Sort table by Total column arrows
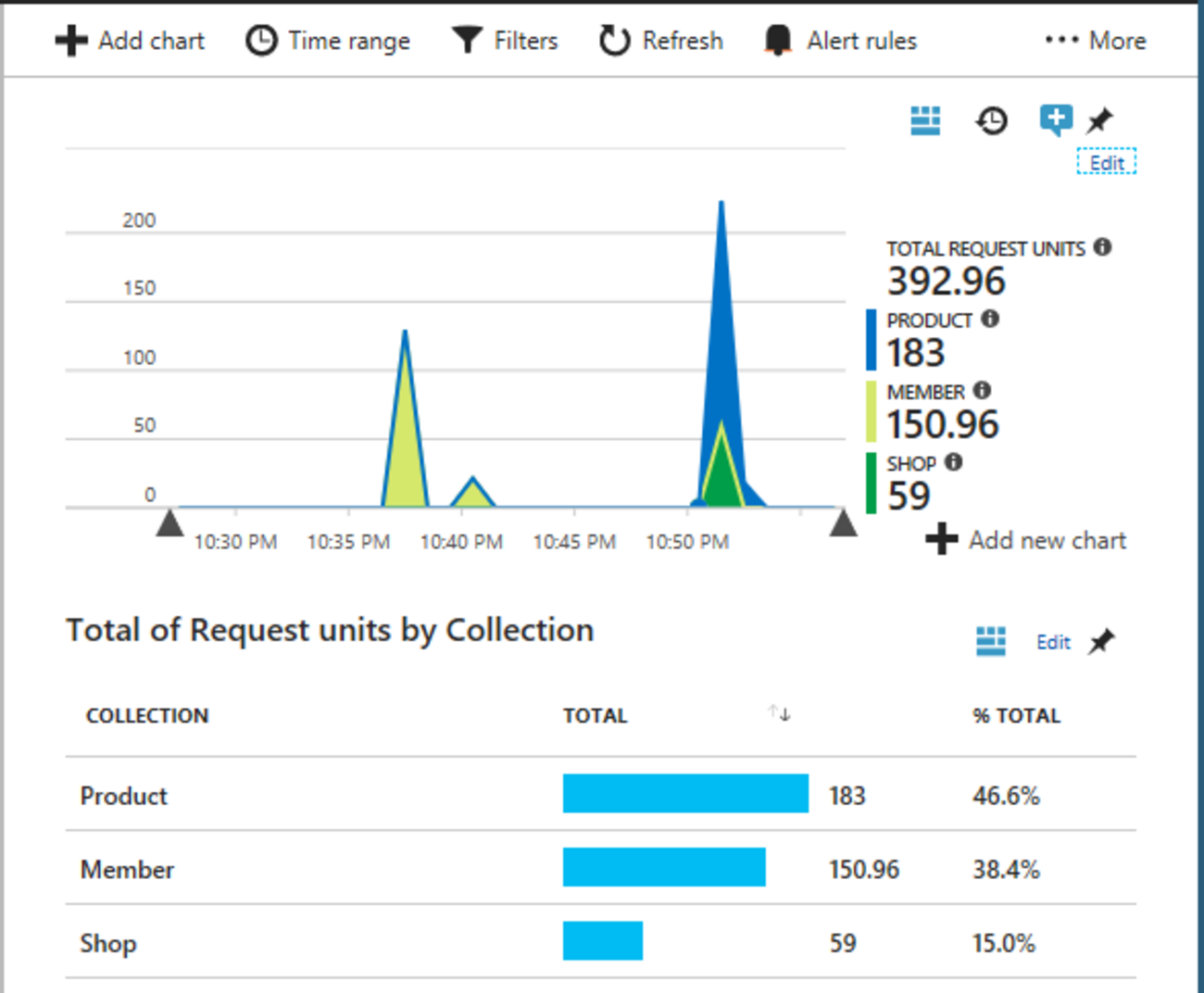 point(779,713)
